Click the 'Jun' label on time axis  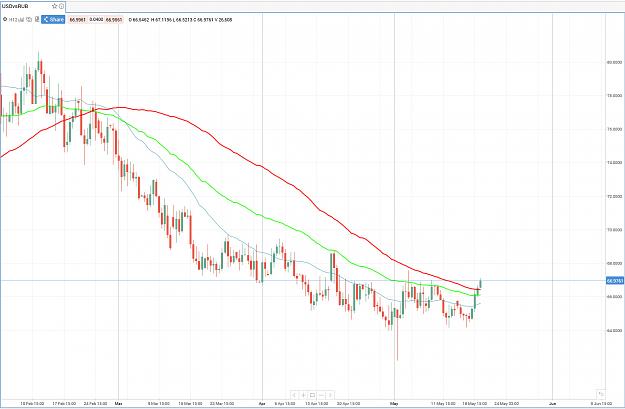click(552, 404)
